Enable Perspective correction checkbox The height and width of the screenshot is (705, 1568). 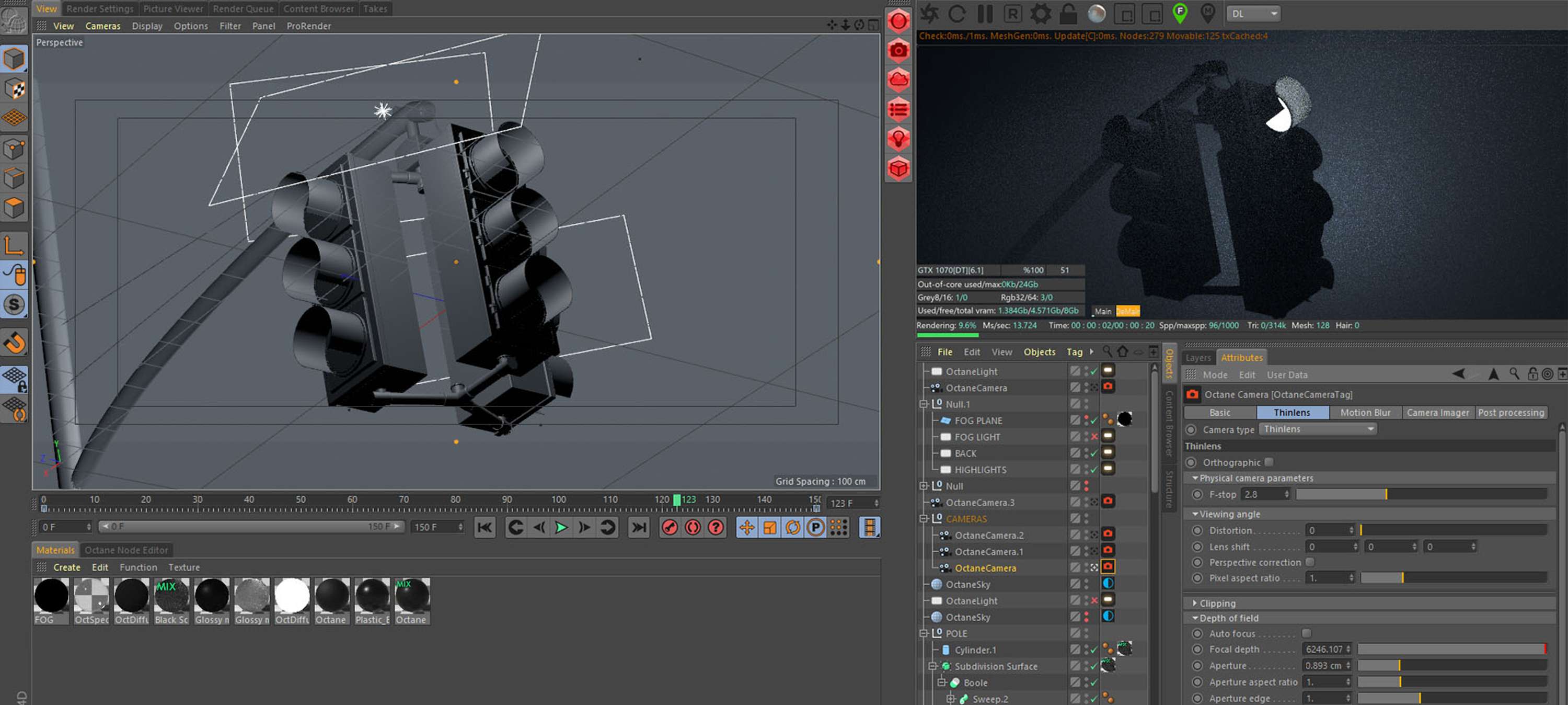click(x=1310, y=562)
